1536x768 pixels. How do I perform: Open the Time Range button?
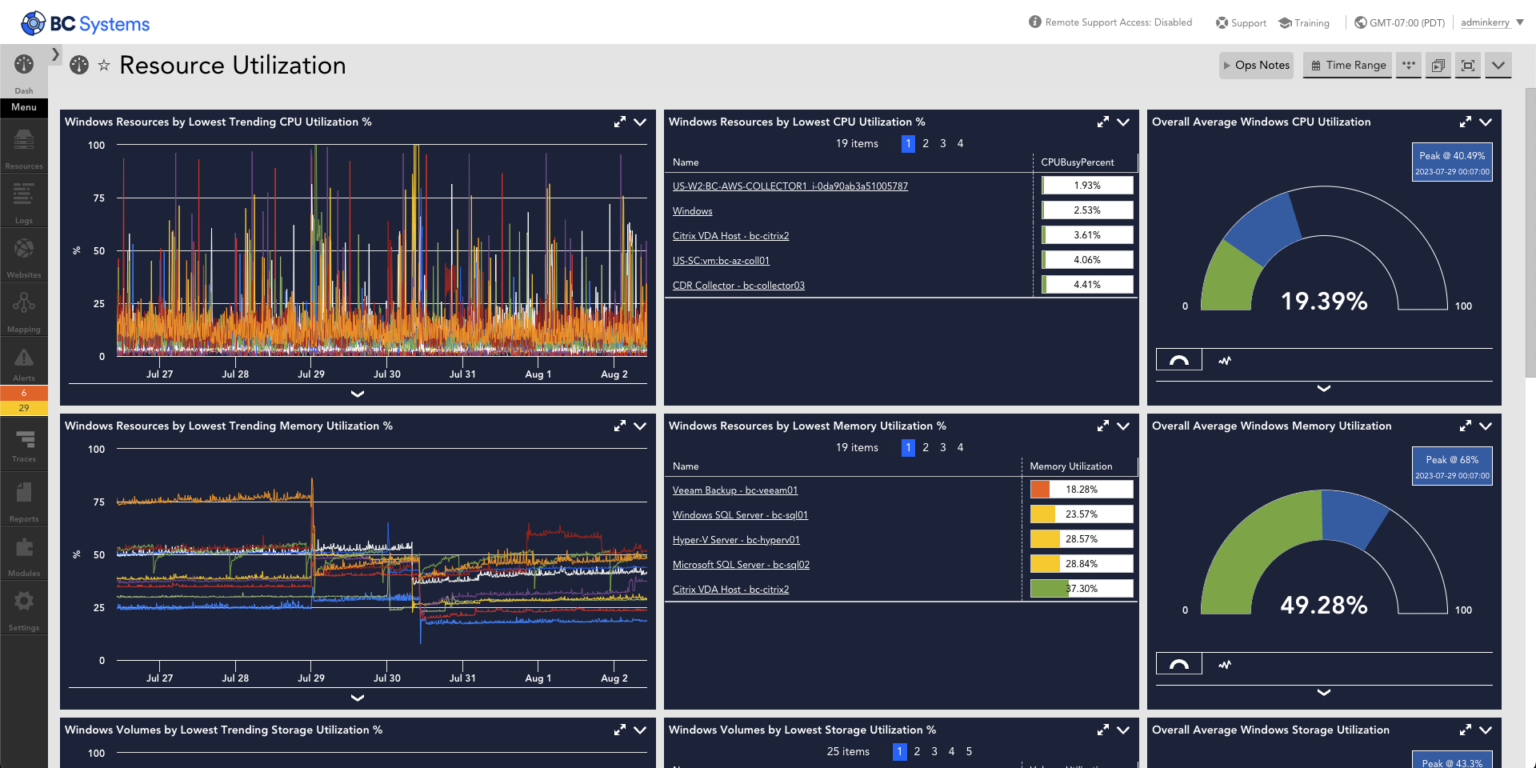[x=1347, y=65]
